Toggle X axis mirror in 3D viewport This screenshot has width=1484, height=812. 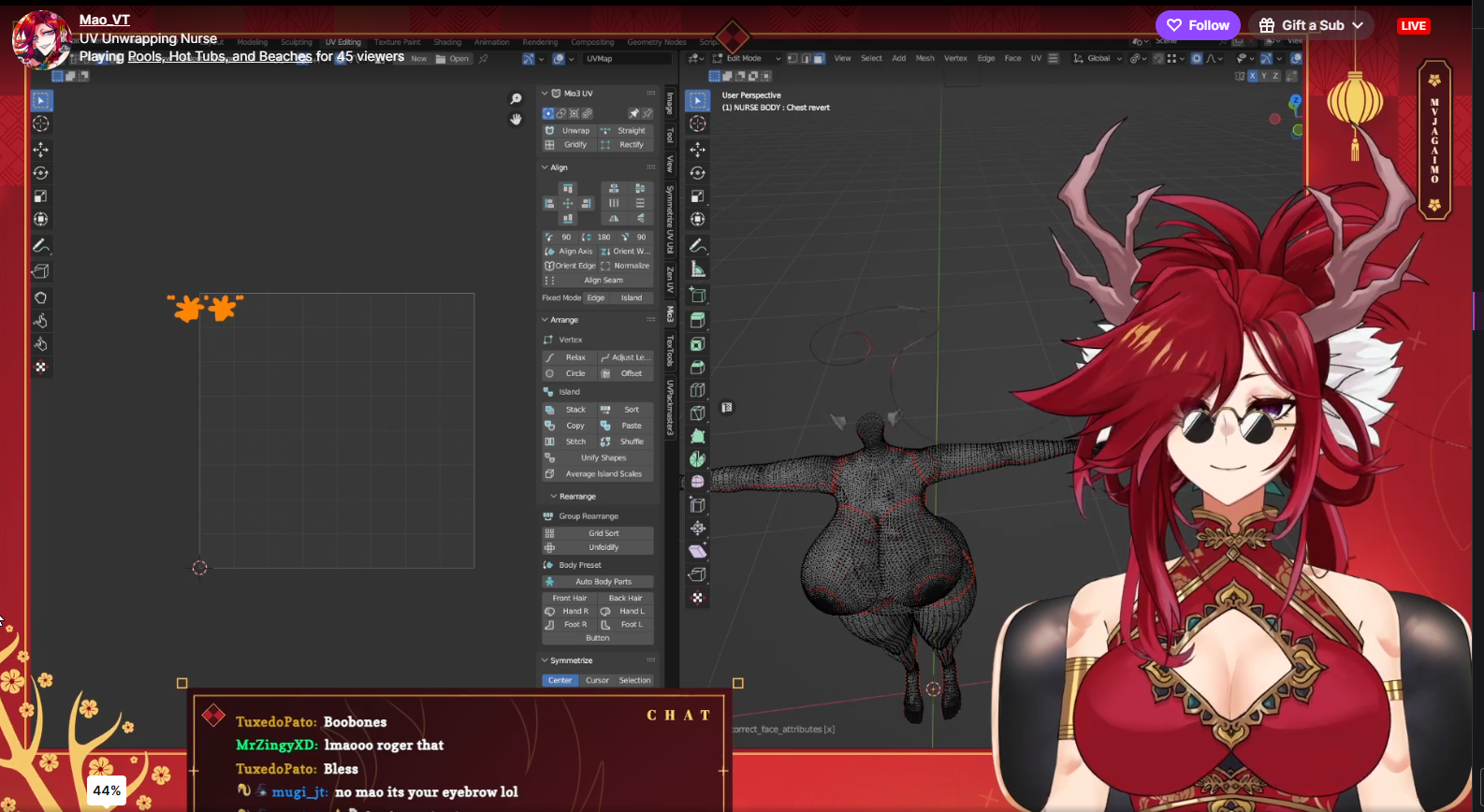(x=1253, y=76)
